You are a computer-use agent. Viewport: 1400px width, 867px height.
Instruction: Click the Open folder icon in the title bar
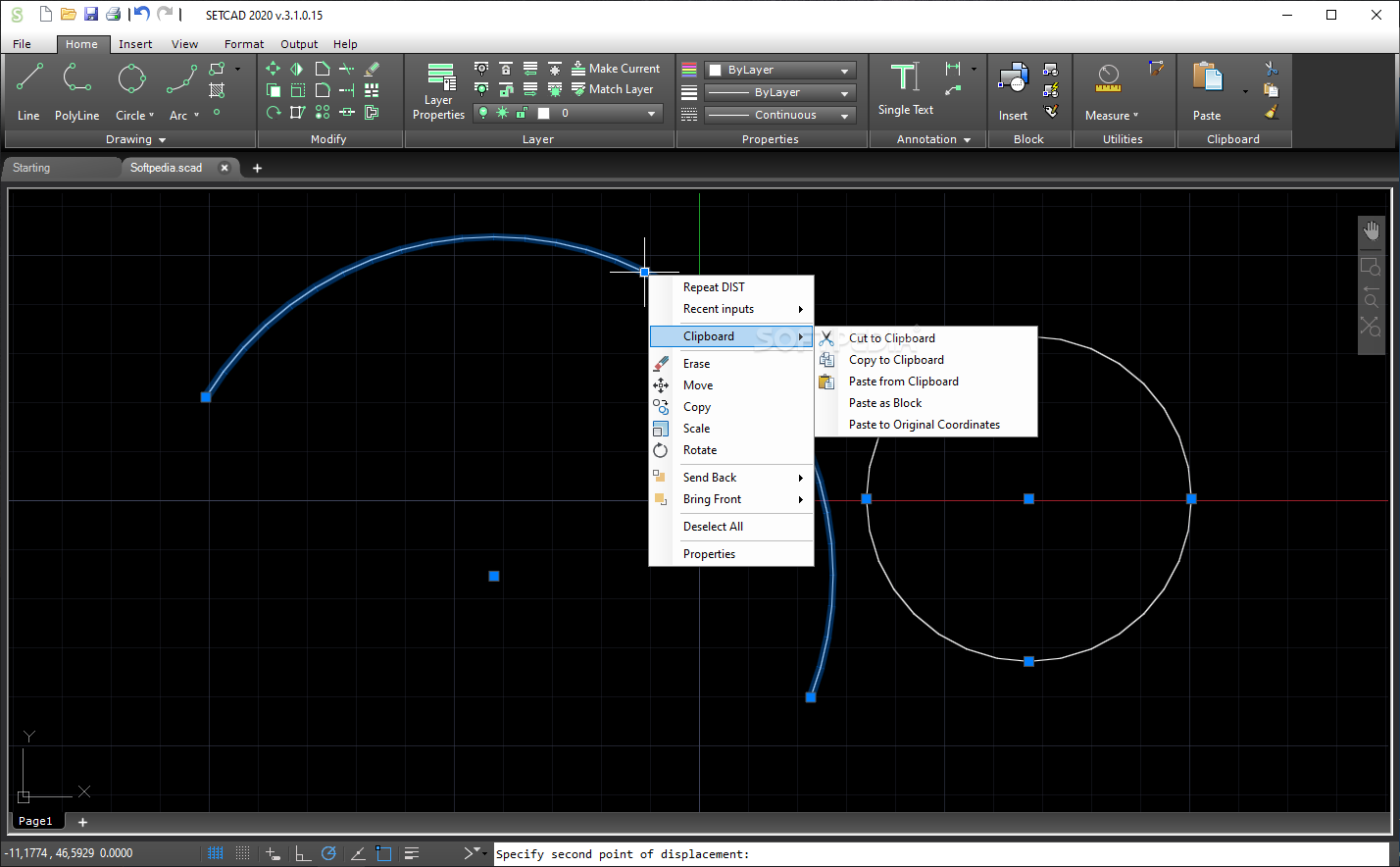tap(68, 15)
